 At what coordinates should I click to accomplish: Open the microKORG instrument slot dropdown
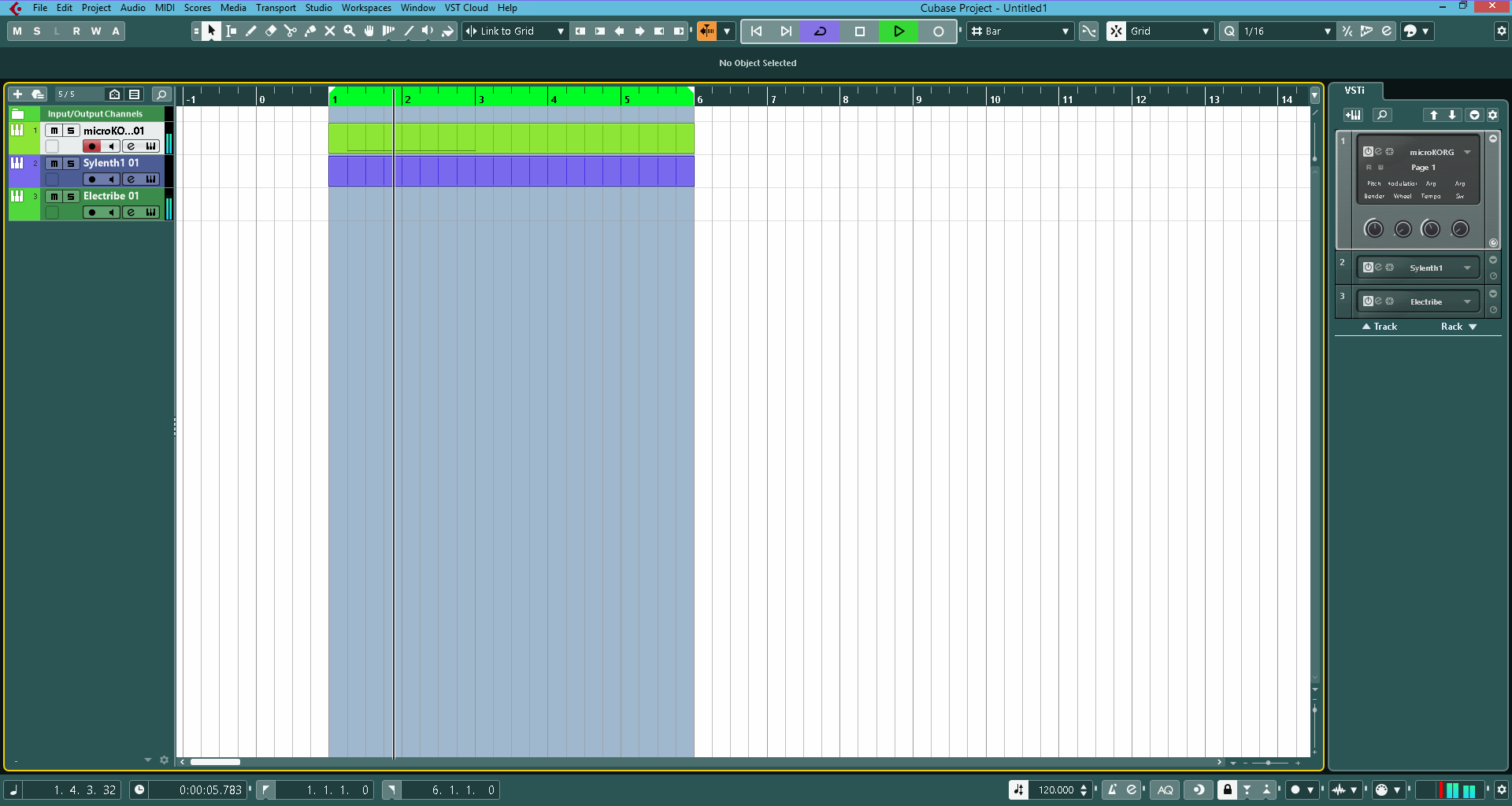(x=1467, y=152)
